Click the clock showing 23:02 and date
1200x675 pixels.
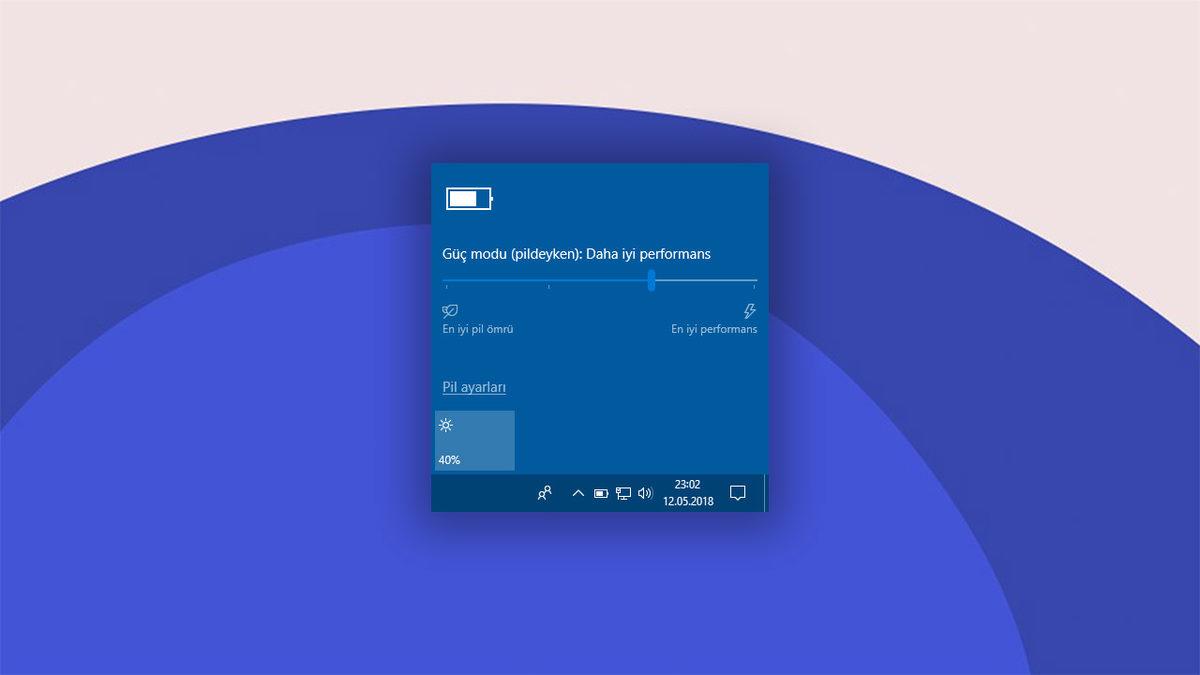coord(688,493)
